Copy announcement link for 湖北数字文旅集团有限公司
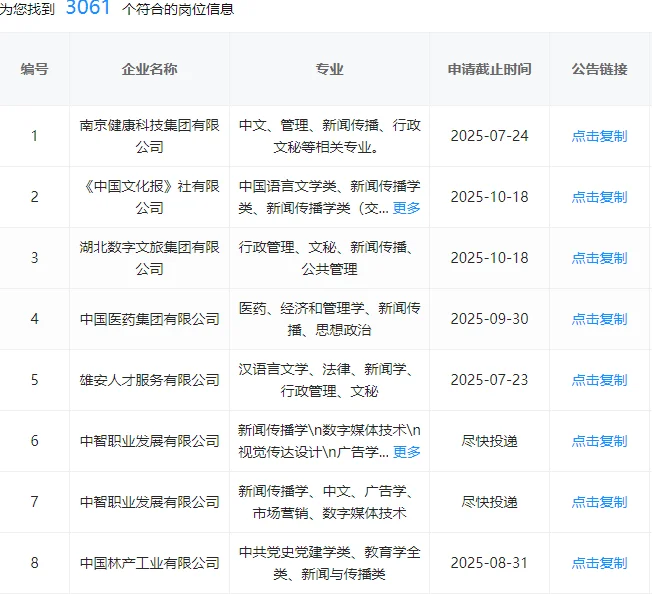 click(x=599, y=258)
